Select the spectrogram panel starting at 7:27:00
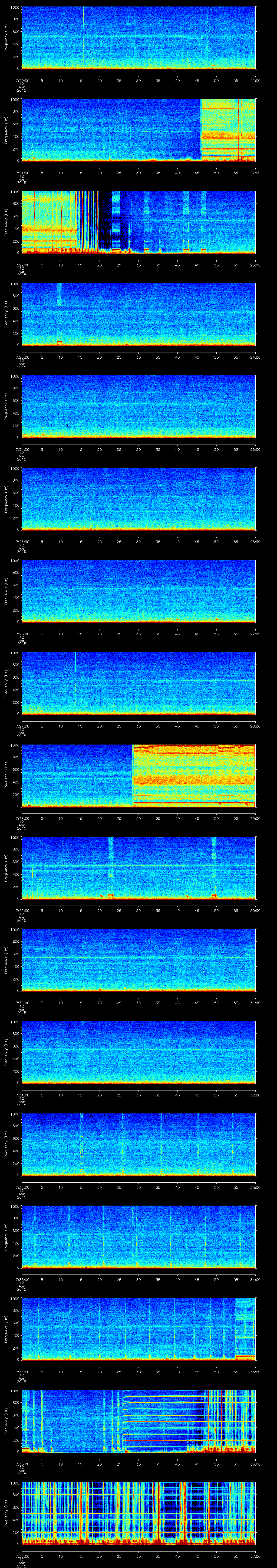The image size is (277, 1568). pyautogui.click(x=138, y=683)
